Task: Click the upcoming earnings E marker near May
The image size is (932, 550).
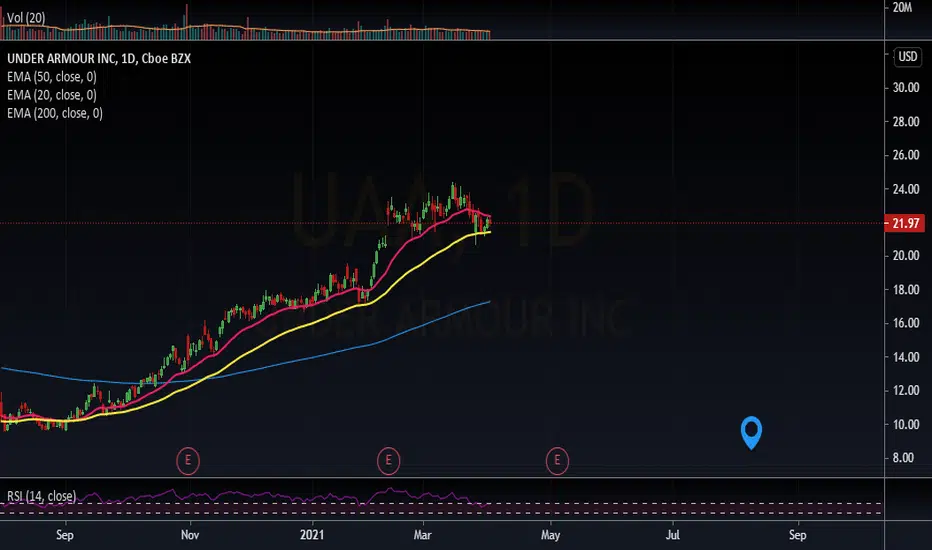Action: tap(557, 460)
